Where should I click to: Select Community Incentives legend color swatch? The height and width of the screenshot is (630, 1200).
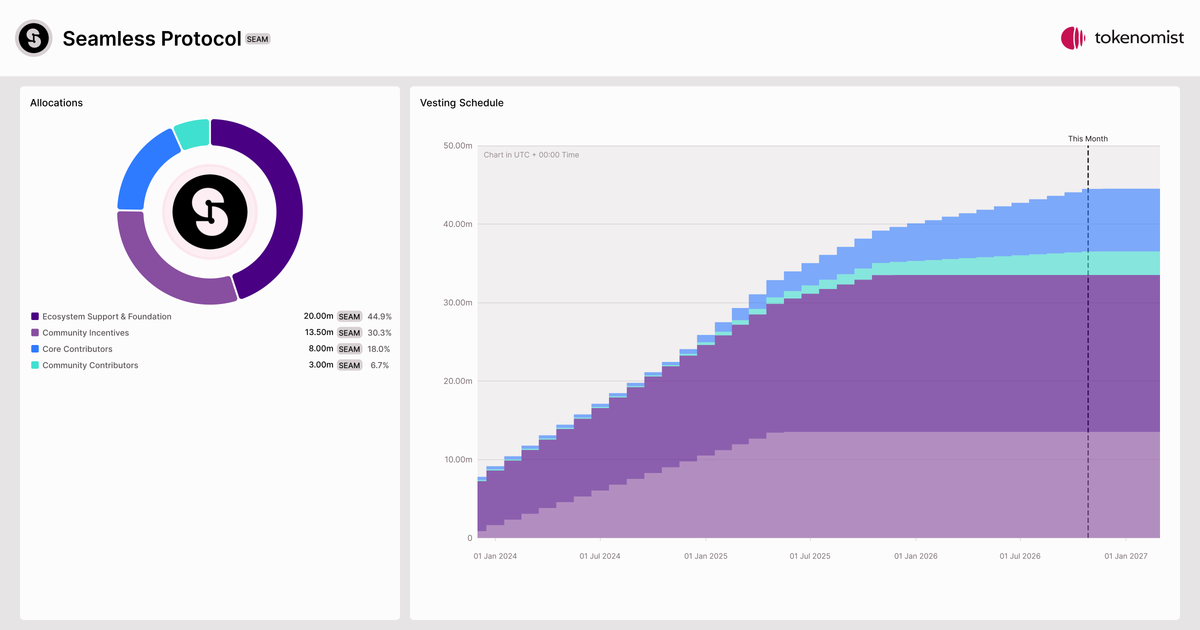coord(35,333)
